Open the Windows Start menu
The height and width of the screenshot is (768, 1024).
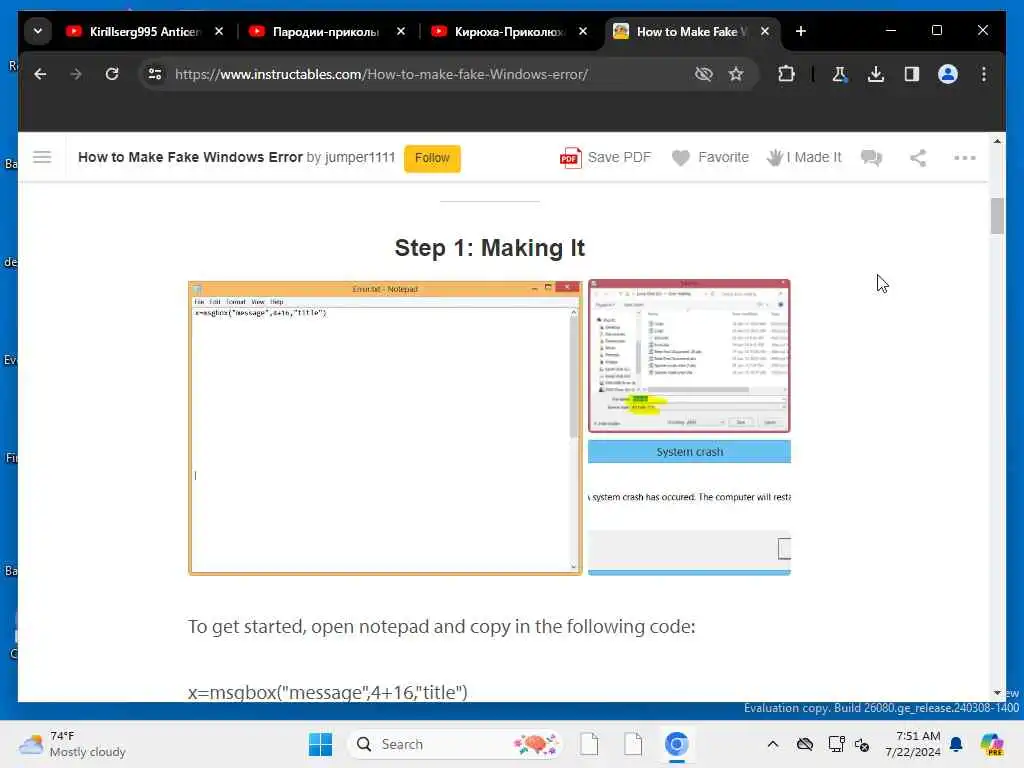321,744
